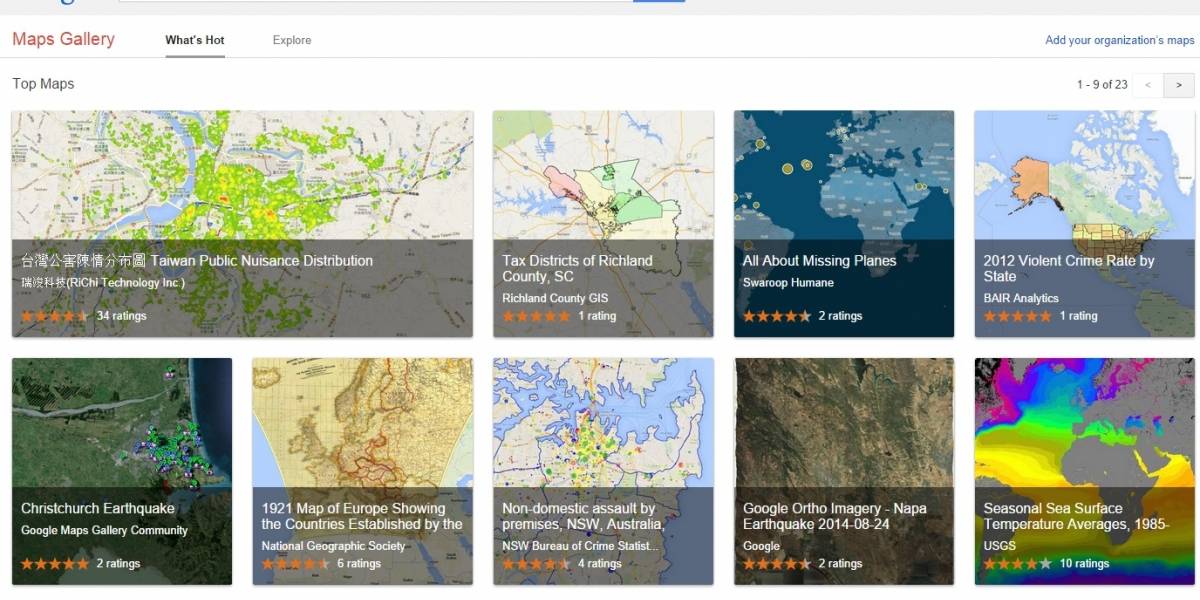Viewport: 1200px width, 600px height.
Task: Click the 34 ratings text
Action: click(x=121, y=316)
